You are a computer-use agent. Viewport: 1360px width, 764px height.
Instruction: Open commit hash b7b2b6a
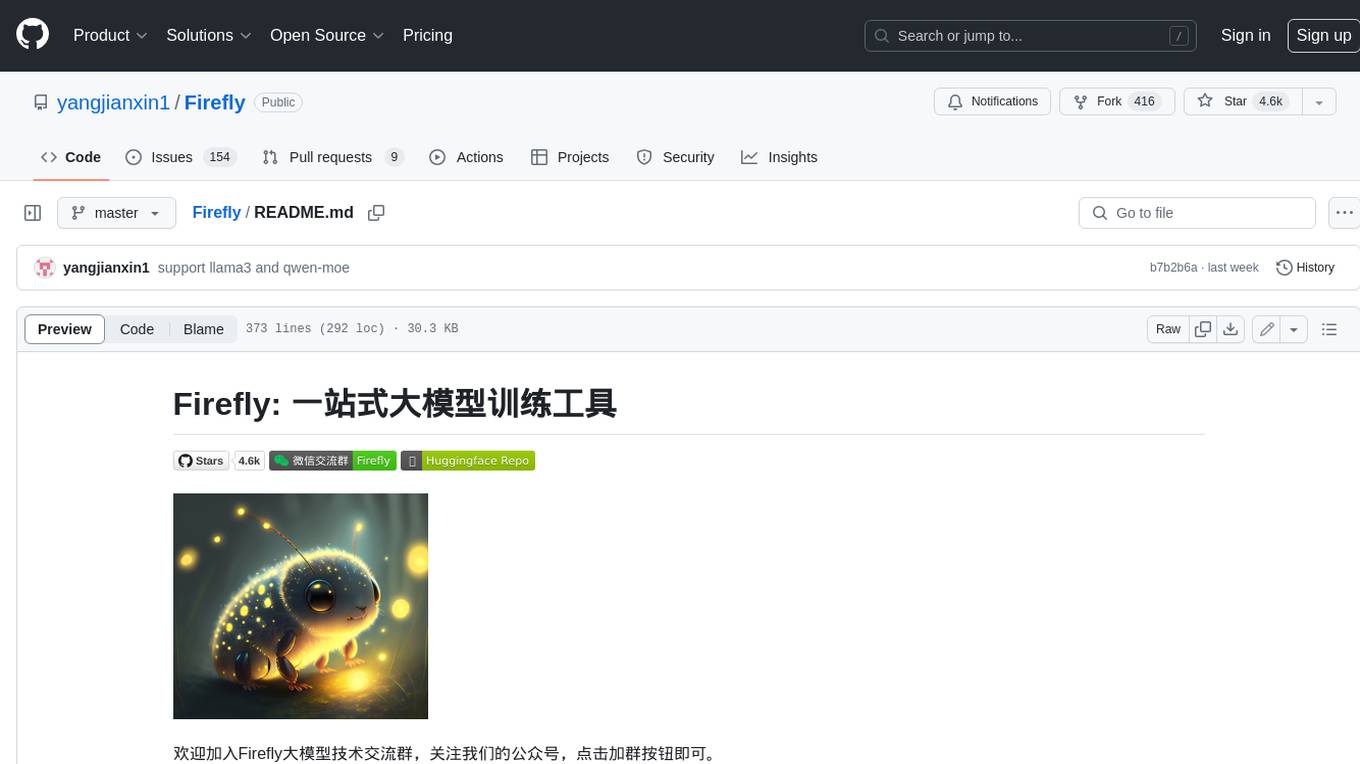1173,267
